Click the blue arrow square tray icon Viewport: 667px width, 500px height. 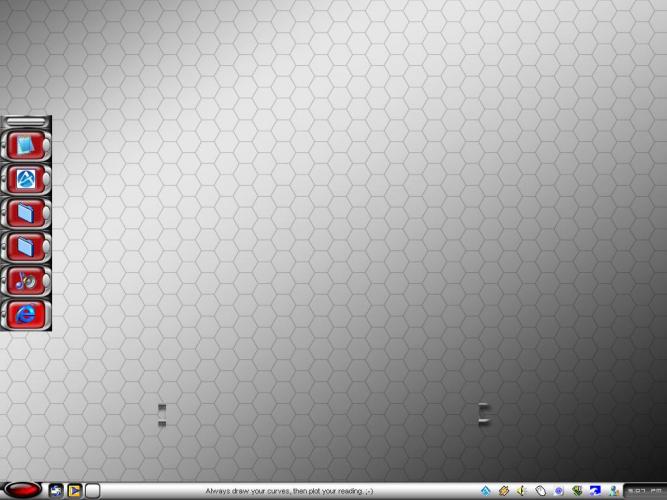pos(595,491)
